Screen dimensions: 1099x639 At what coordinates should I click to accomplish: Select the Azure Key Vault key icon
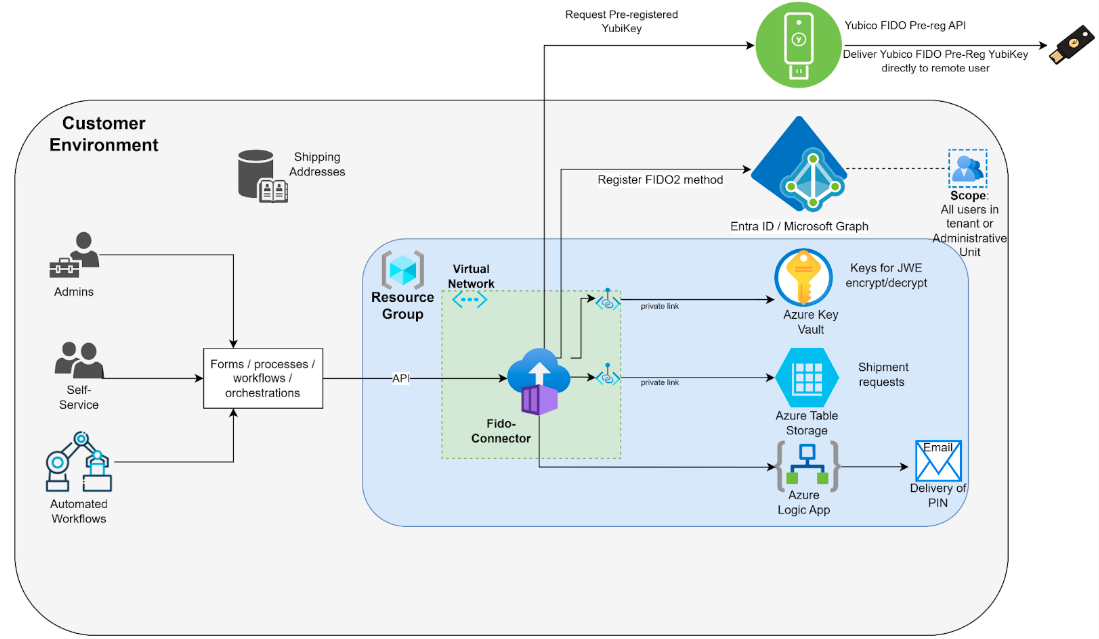[x=804, y=278]
